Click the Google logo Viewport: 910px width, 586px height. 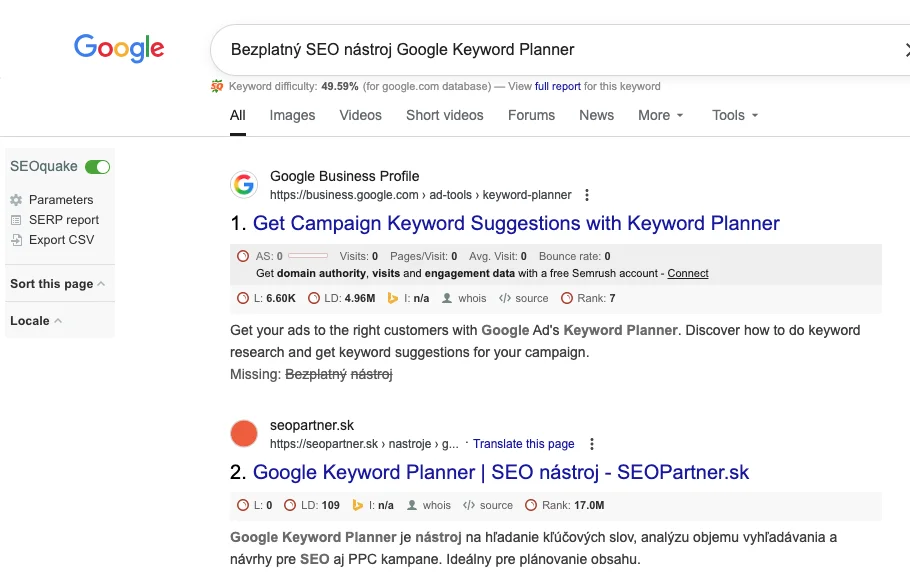pyautogui.click(x=119, y=47)
